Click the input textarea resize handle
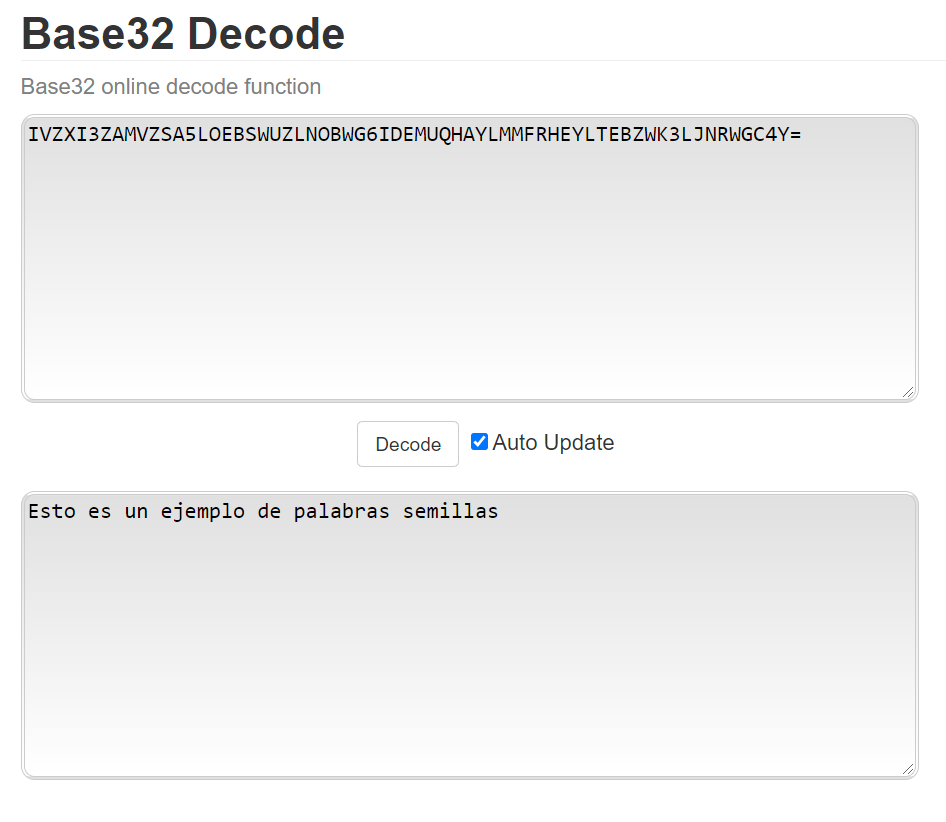 pos(908,392)
